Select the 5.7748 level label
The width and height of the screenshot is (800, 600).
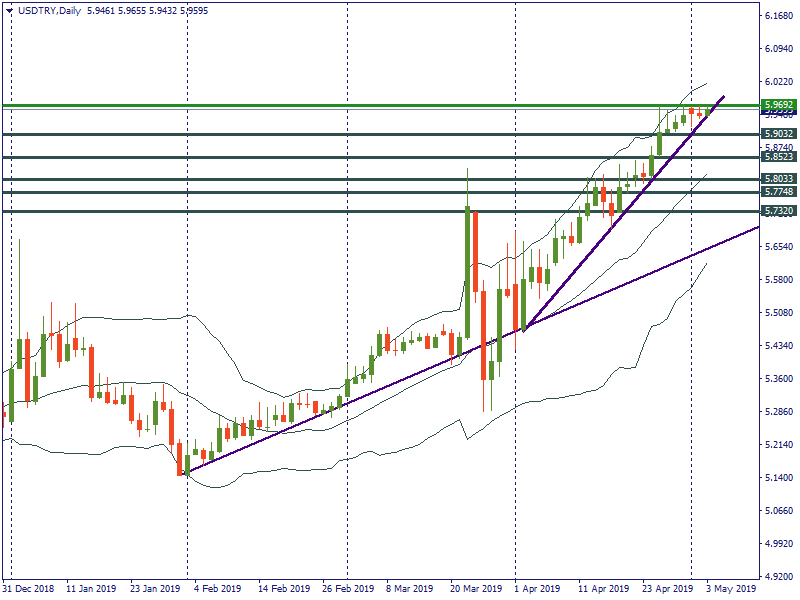(778, 192)
